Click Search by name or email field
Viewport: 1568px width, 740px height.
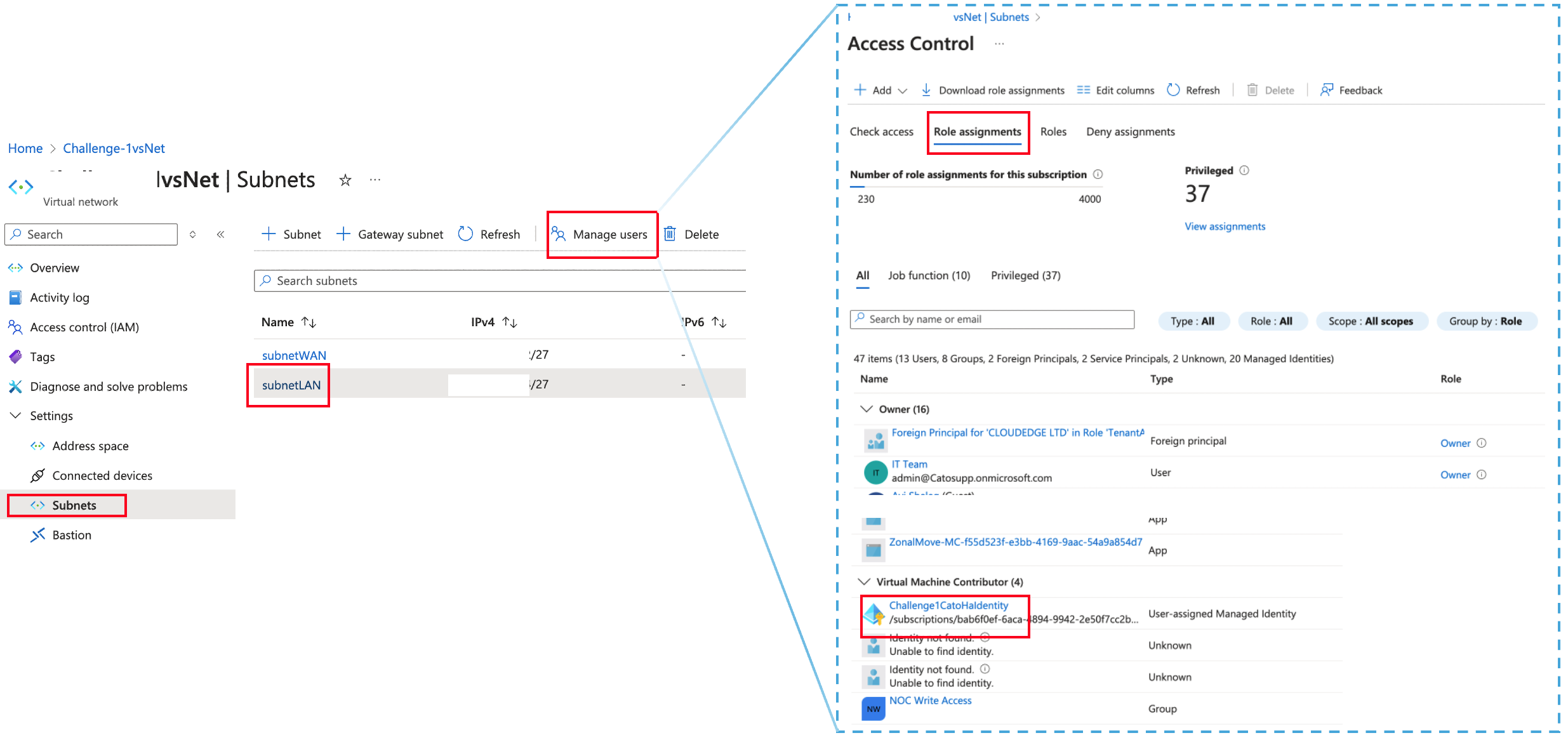click(x=992, y=319)
